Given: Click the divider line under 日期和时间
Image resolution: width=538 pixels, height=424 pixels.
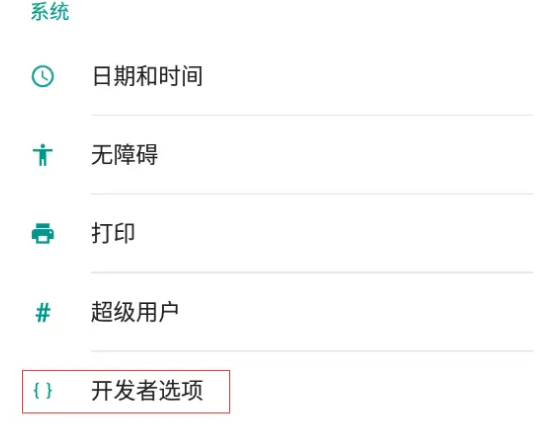Looking at the screenshot, I should (312, 116).
